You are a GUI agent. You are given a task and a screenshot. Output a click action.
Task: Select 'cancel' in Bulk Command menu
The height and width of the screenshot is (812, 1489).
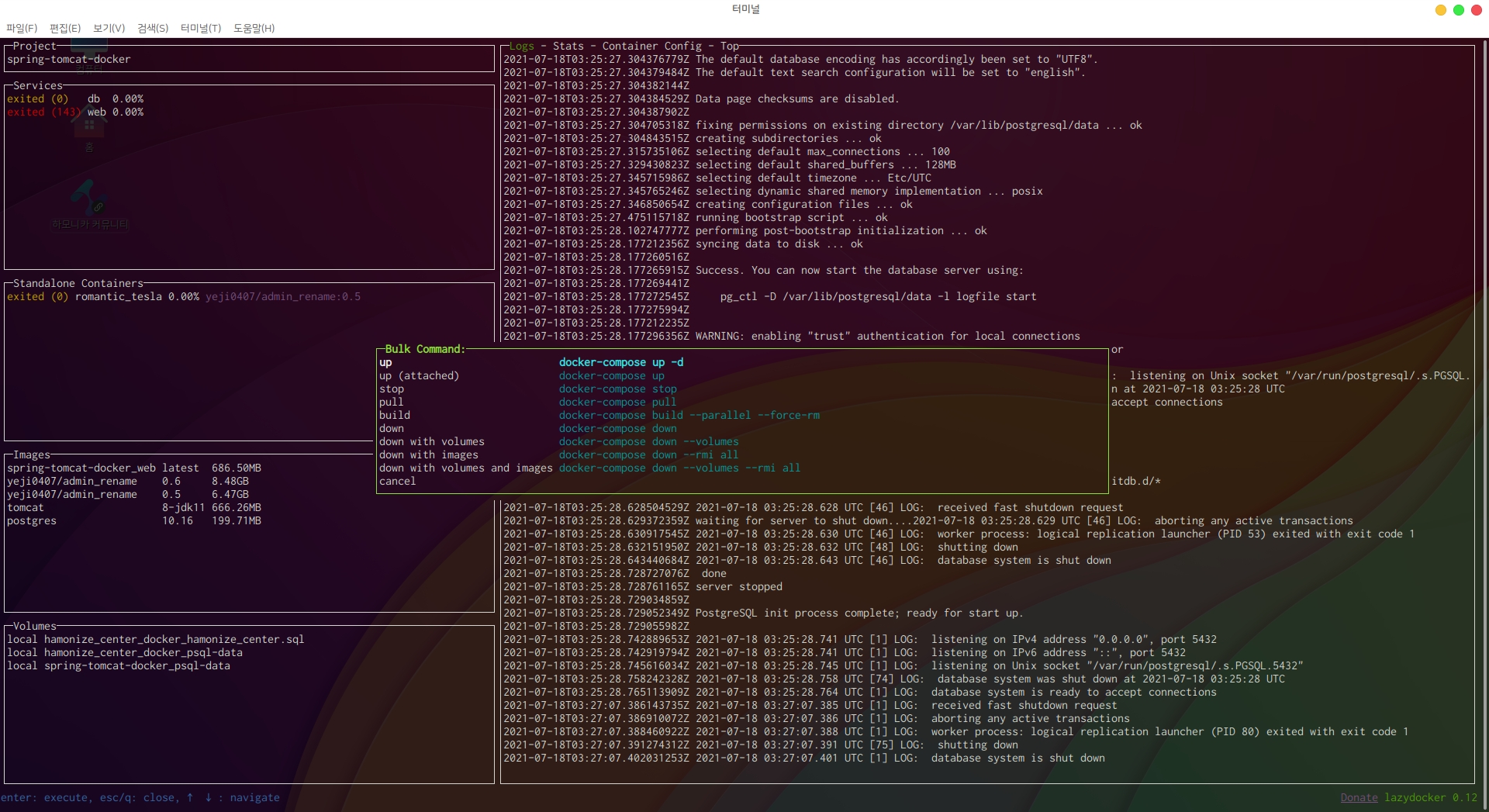click(x=397, y=482)
